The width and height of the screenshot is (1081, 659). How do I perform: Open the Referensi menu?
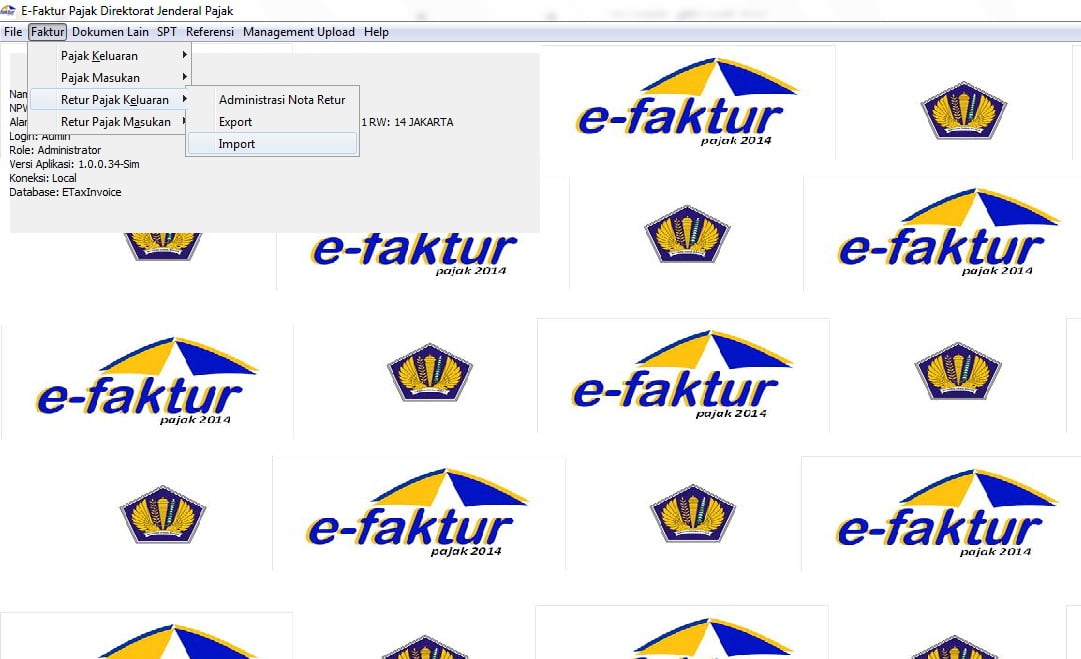click(x=209, y=31)
